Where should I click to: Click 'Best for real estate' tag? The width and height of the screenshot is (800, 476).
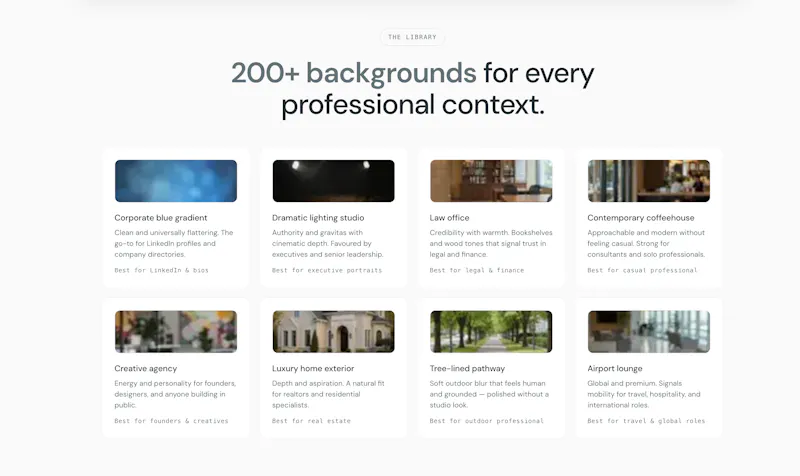click(311, 421)
